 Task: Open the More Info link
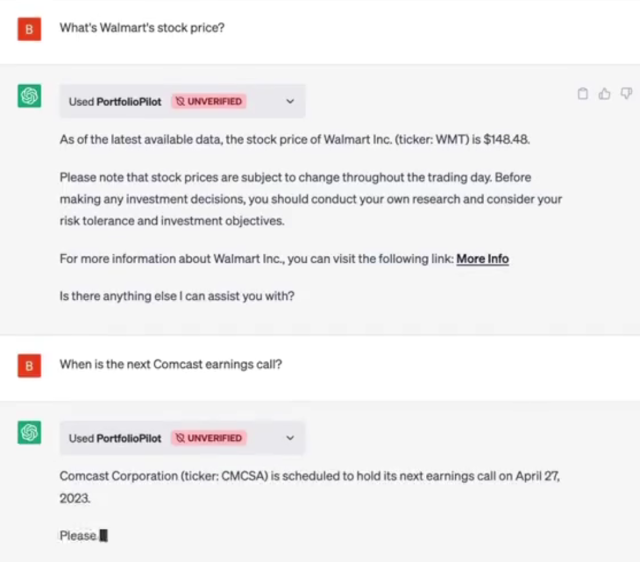[482, 258]
